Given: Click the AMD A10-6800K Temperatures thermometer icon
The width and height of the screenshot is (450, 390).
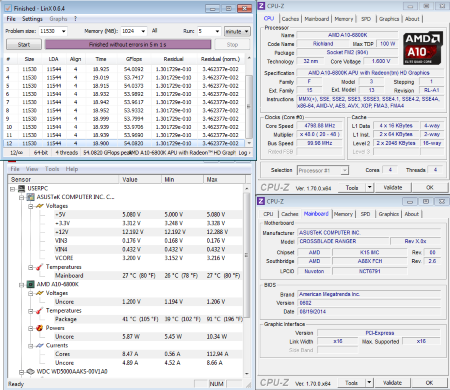Looking at the screenshot, I should click(x=39, y=311).
